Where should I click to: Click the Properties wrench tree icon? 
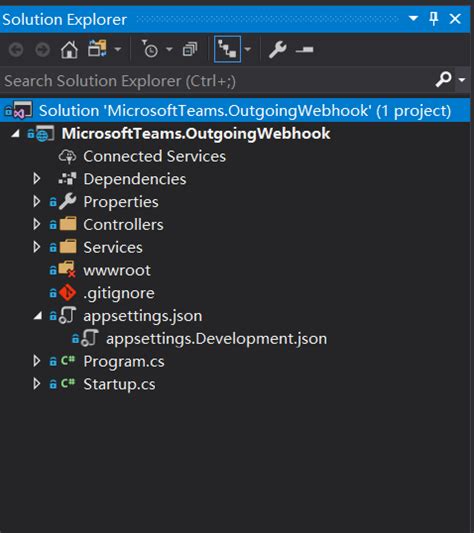(67, 201)
